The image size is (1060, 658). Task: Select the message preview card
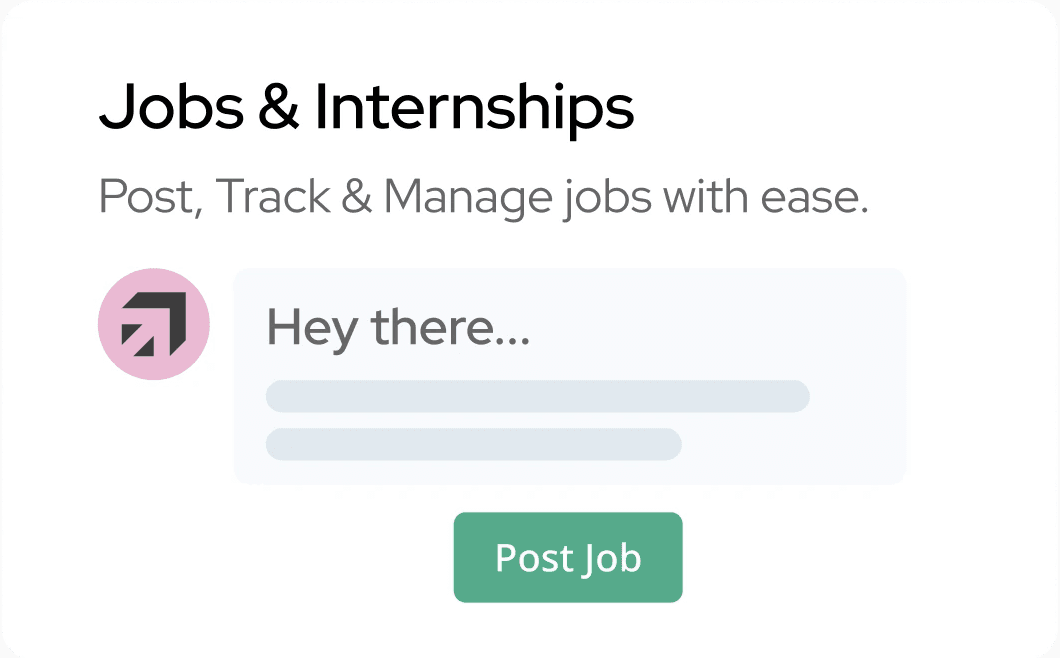(569, 376)
